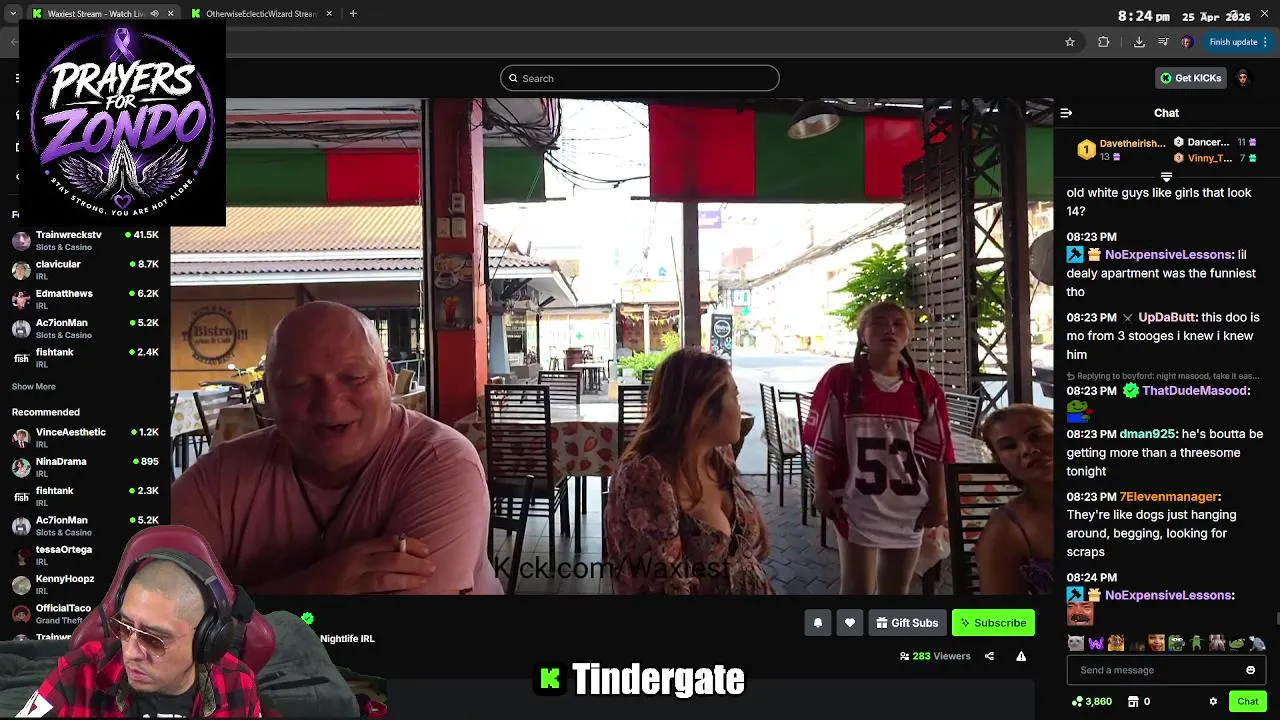This screenshot has width=1280, height=720.
Task: Click the Finish update button
Action: (1239, 42)
